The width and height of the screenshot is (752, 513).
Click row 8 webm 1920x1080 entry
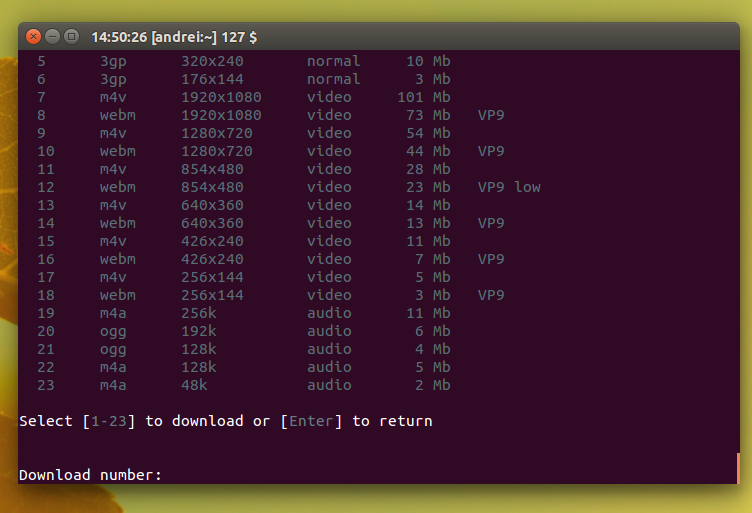[221, 115]
